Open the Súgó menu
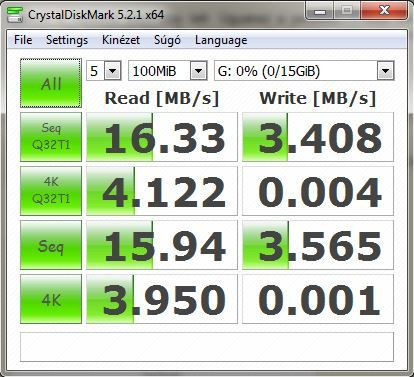Viewport: 414px width, 377px height. click(167, 40)
